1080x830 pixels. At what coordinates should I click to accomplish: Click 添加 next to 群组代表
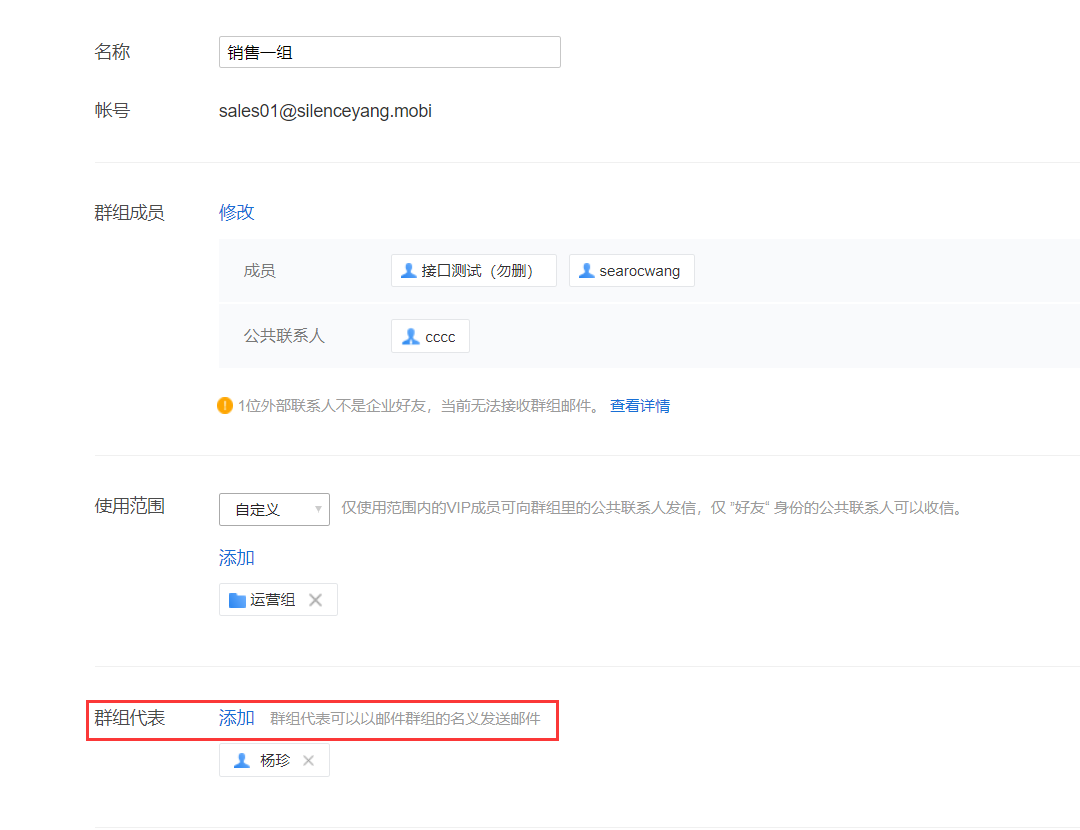pyautogui.click(x=237, y=718)
